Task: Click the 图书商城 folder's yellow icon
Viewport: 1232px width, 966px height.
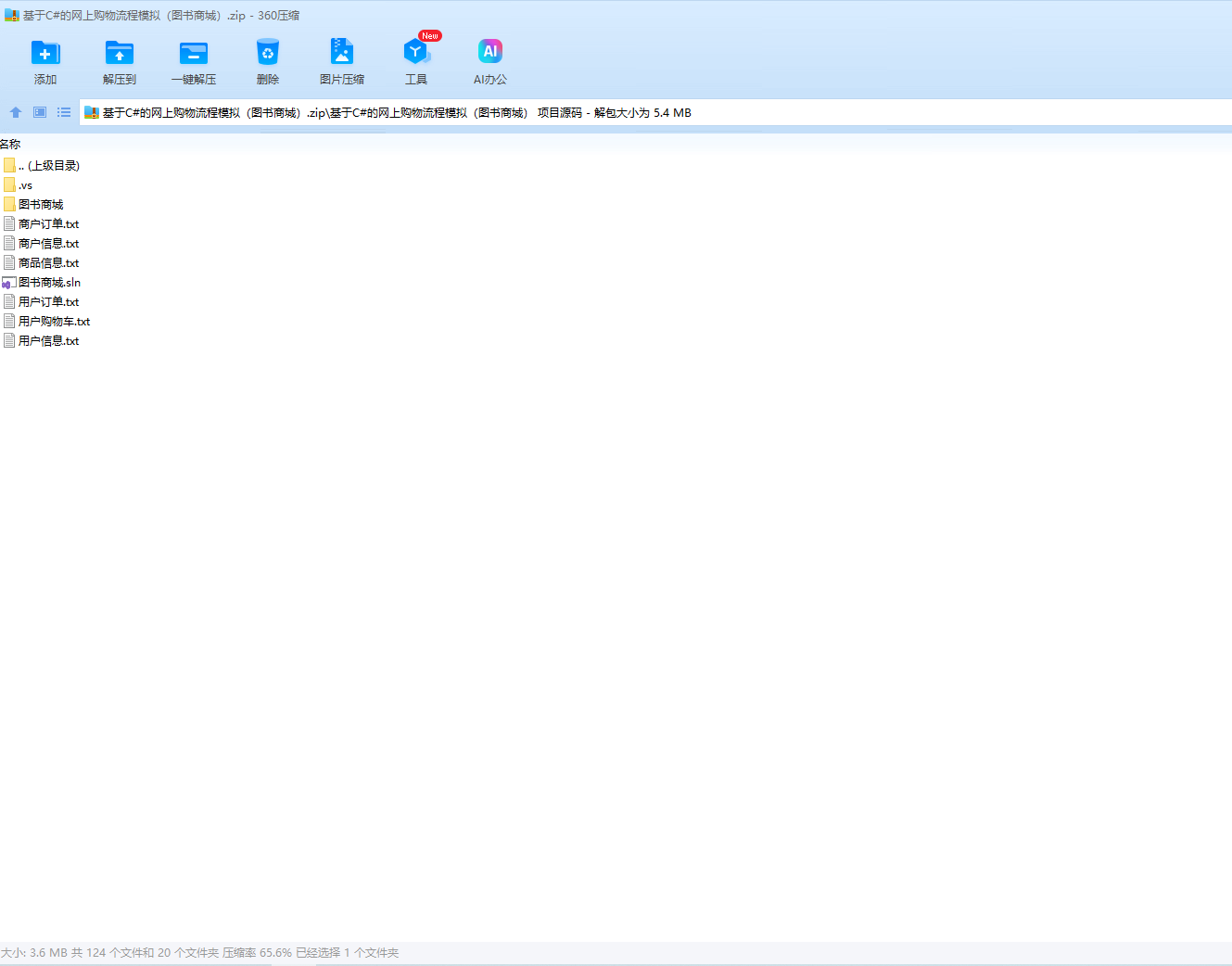Action: (9, 204)
